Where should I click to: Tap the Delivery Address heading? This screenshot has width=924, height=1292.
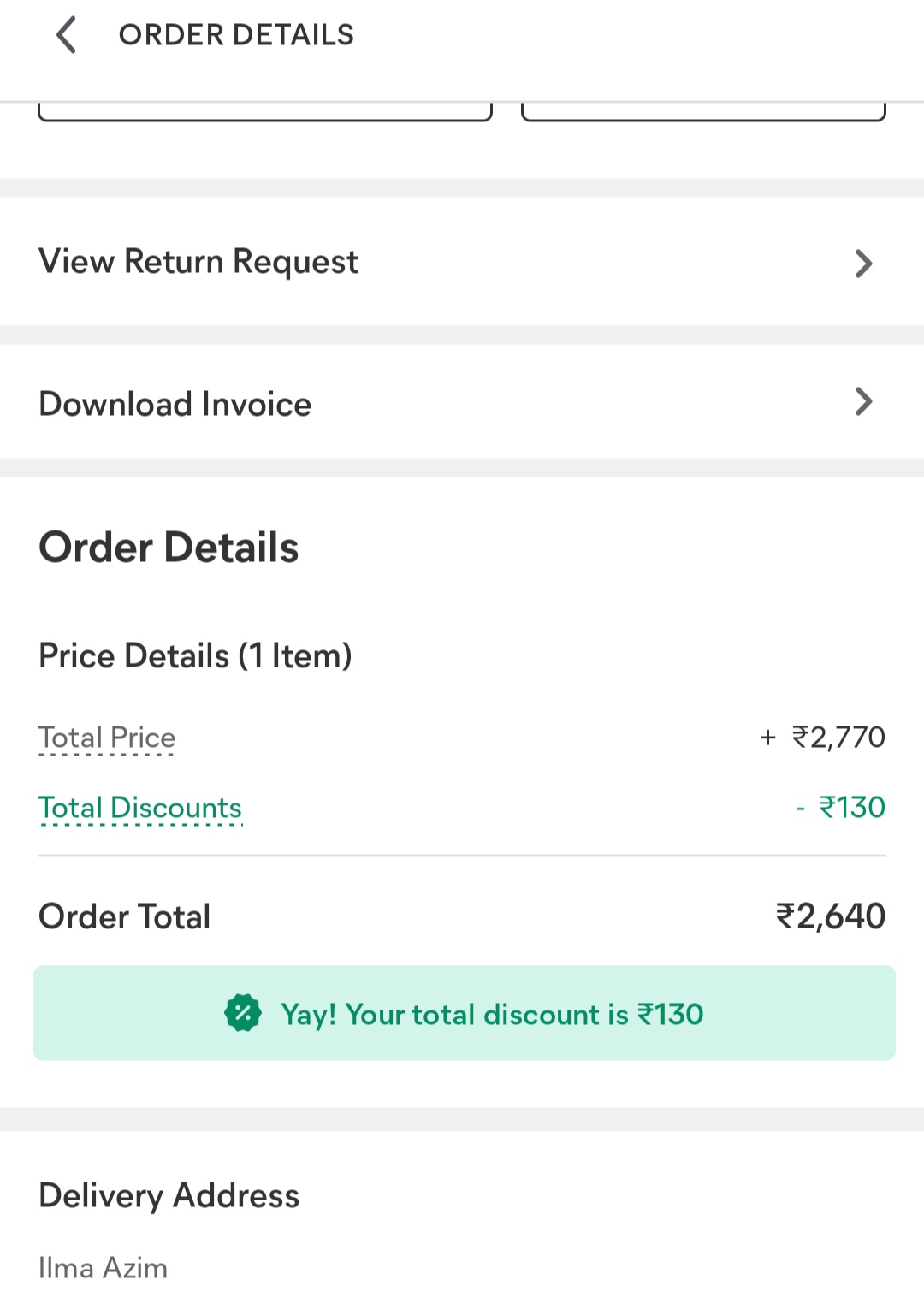pyautogui.click(x=169, y=1195)
